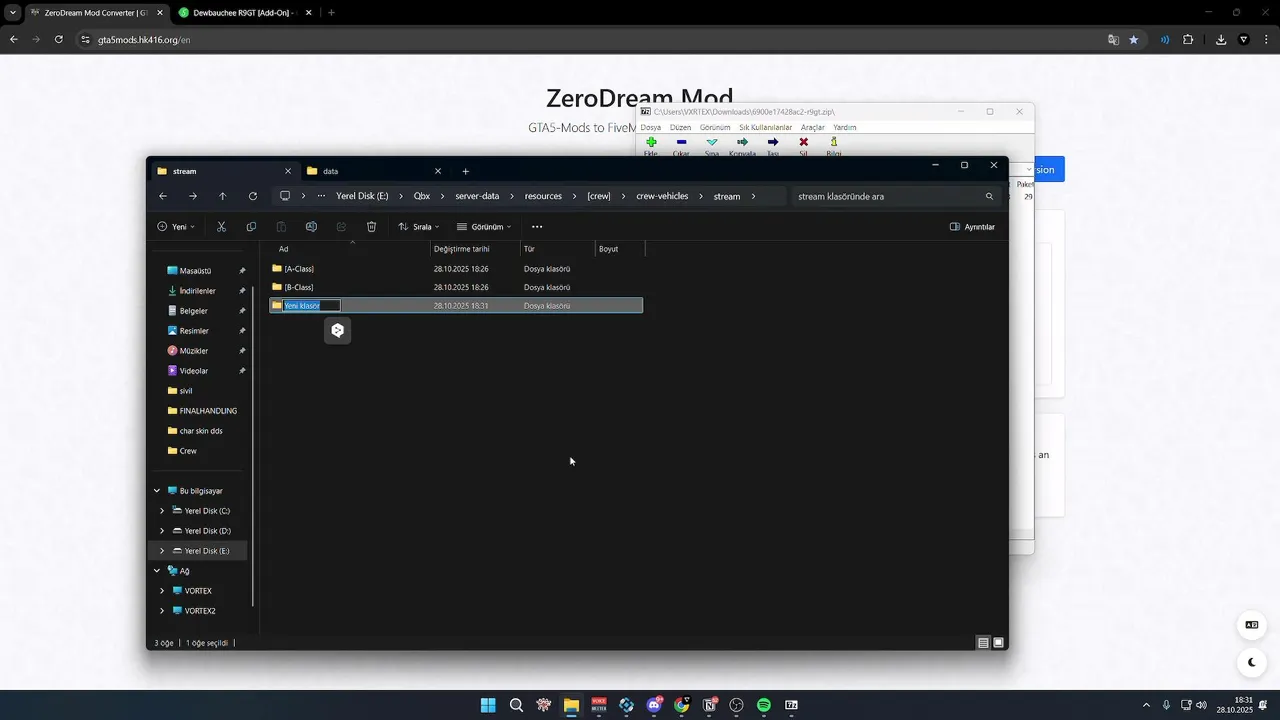
Task: Open the Yardım menu in 7-Zip
Action: pyautogui.click(x=845, y=127)
